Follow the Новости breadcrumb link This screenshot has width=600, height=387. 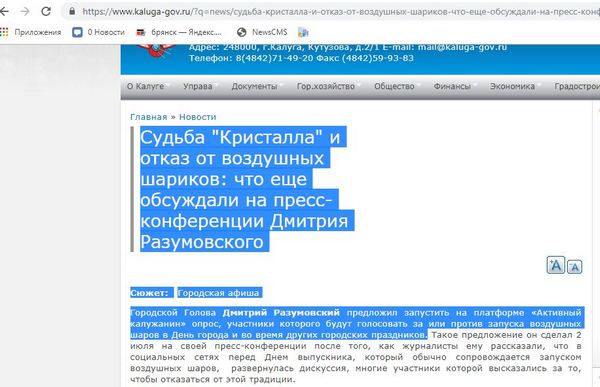(x=198, y=117)
